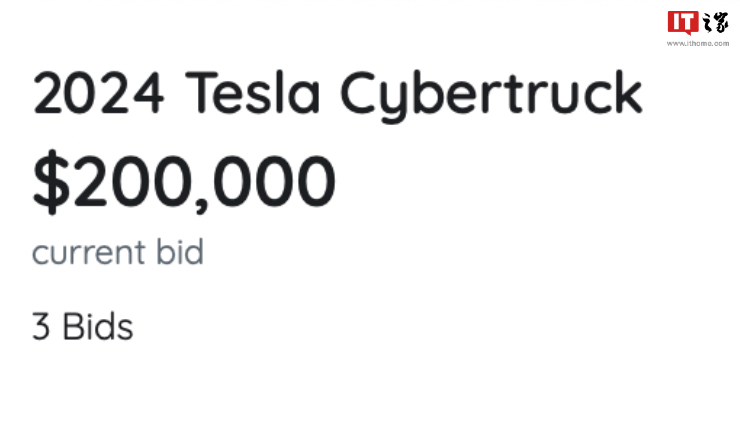The width and height of the screenshot is (740, 440).
Task: Click the 2024 Tesla Cybertruck title
Action: click(x=337, y=93)
